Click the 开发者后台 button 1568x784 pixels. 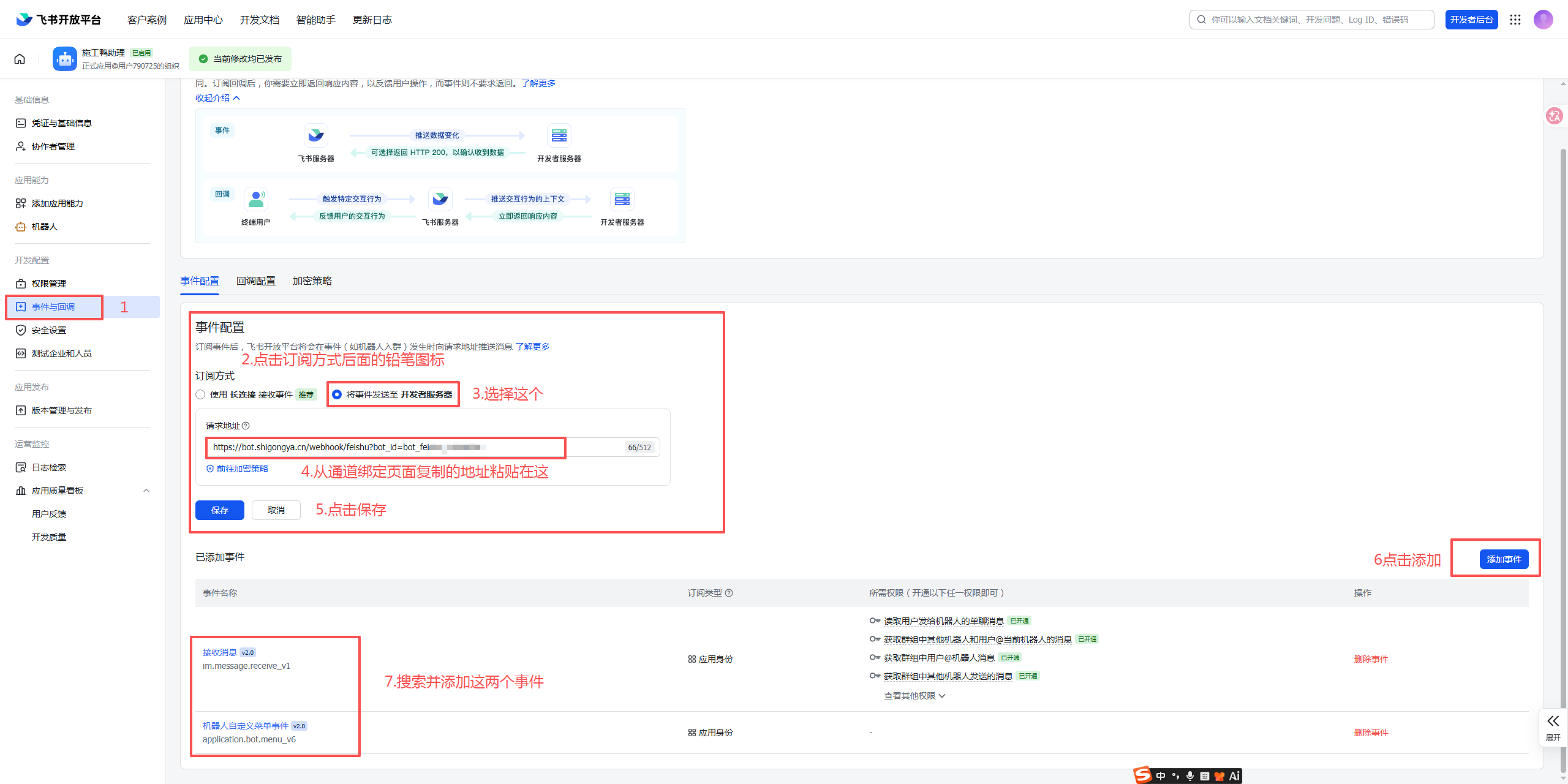pos(1472,20)
